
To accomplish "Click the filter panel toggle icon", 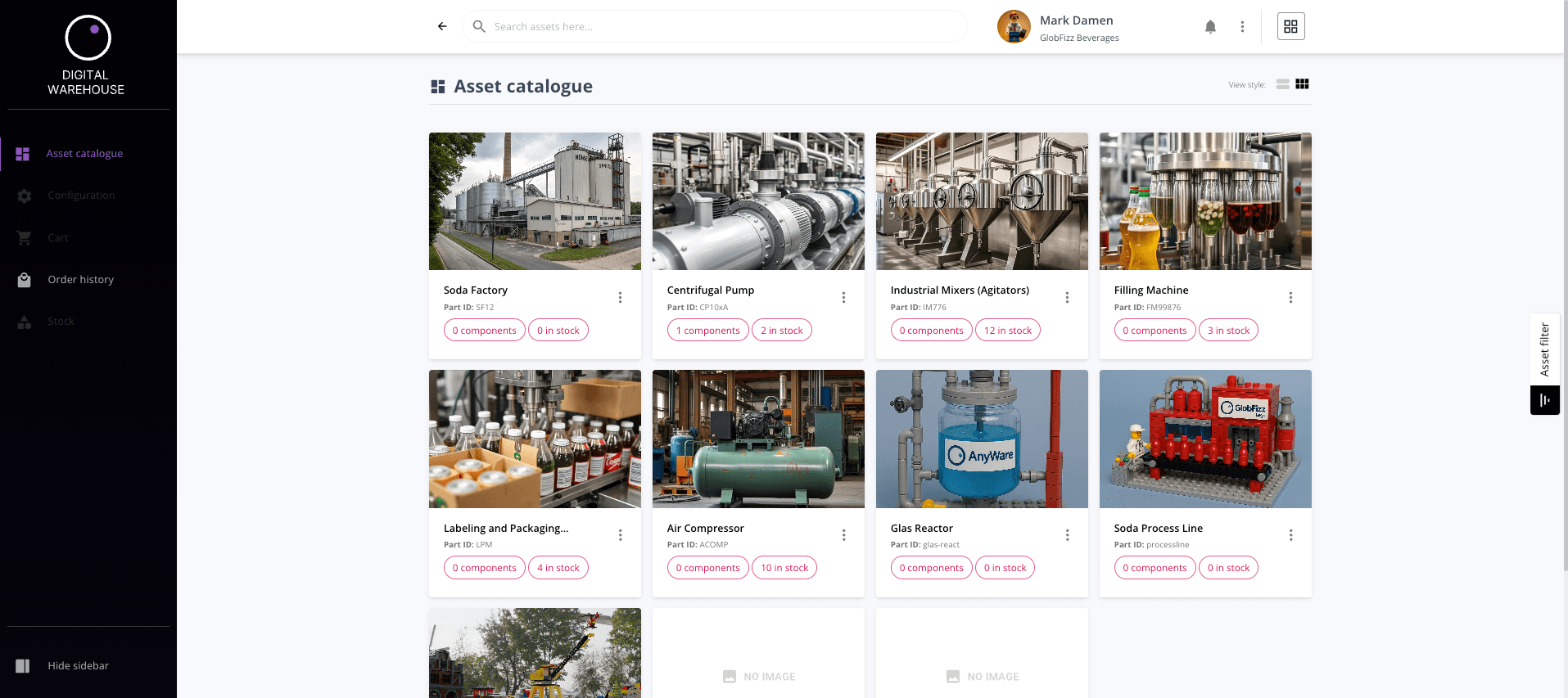I will tap(1545, 400).
